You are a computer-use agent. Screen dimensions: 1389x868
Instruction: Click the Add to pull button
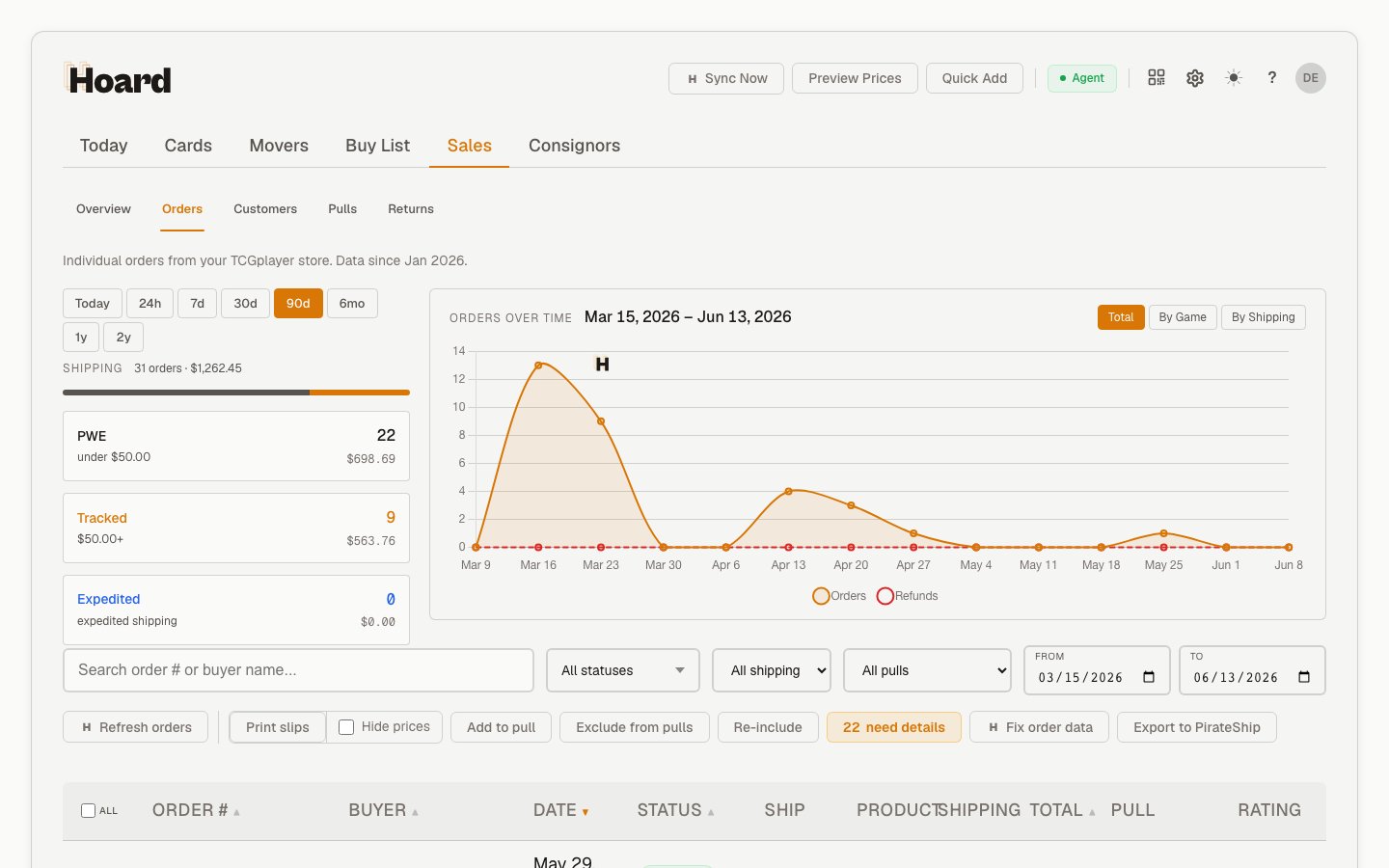point(501,727)
